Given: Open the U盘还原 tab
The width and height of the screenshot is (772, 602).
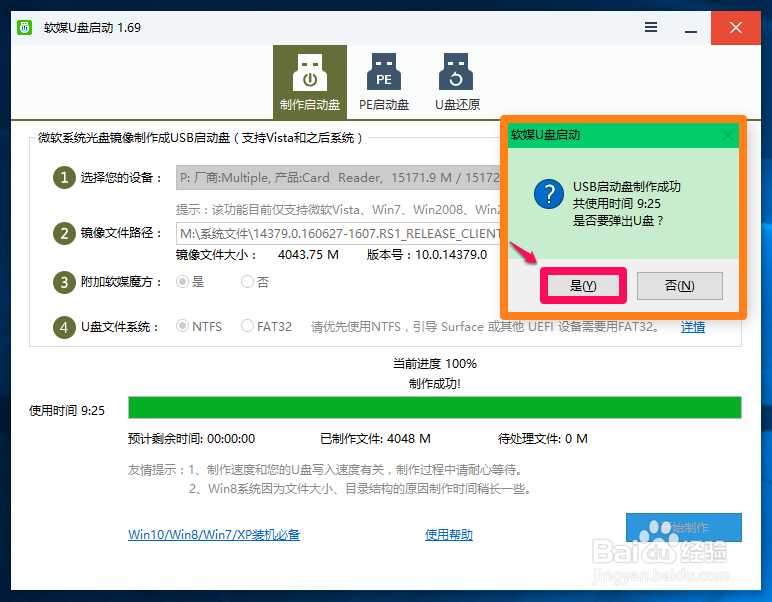Looking at the screenshot, I should pyautogui.click(x=457, y=82).
